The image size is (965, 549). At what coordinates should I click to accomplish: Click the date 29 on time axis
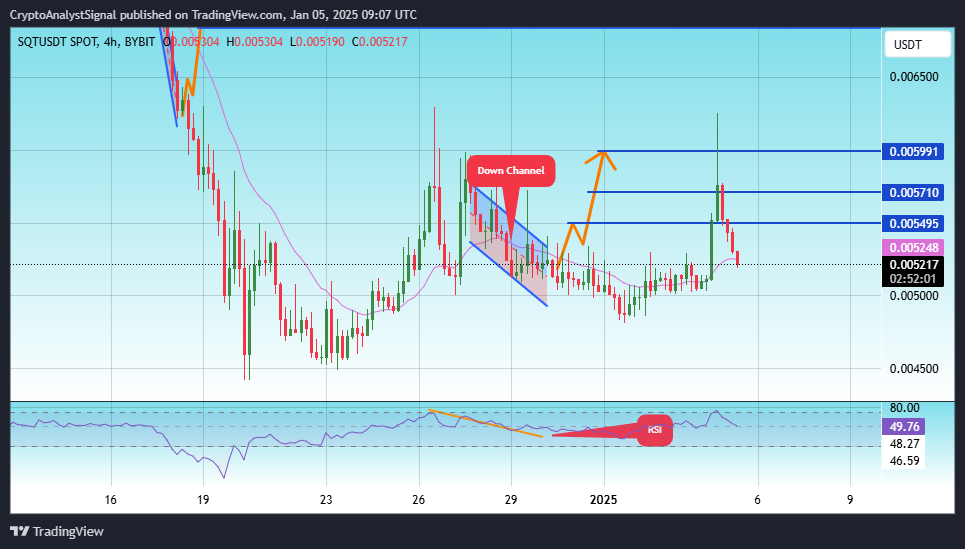tap(511, 500)
